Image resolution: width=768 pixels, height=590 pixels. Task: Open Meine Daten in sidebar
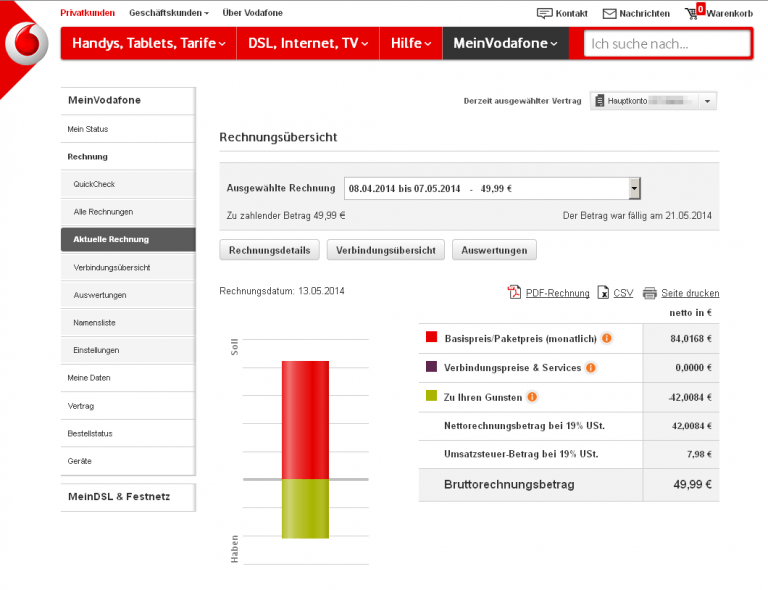click(x=128, y=378)
